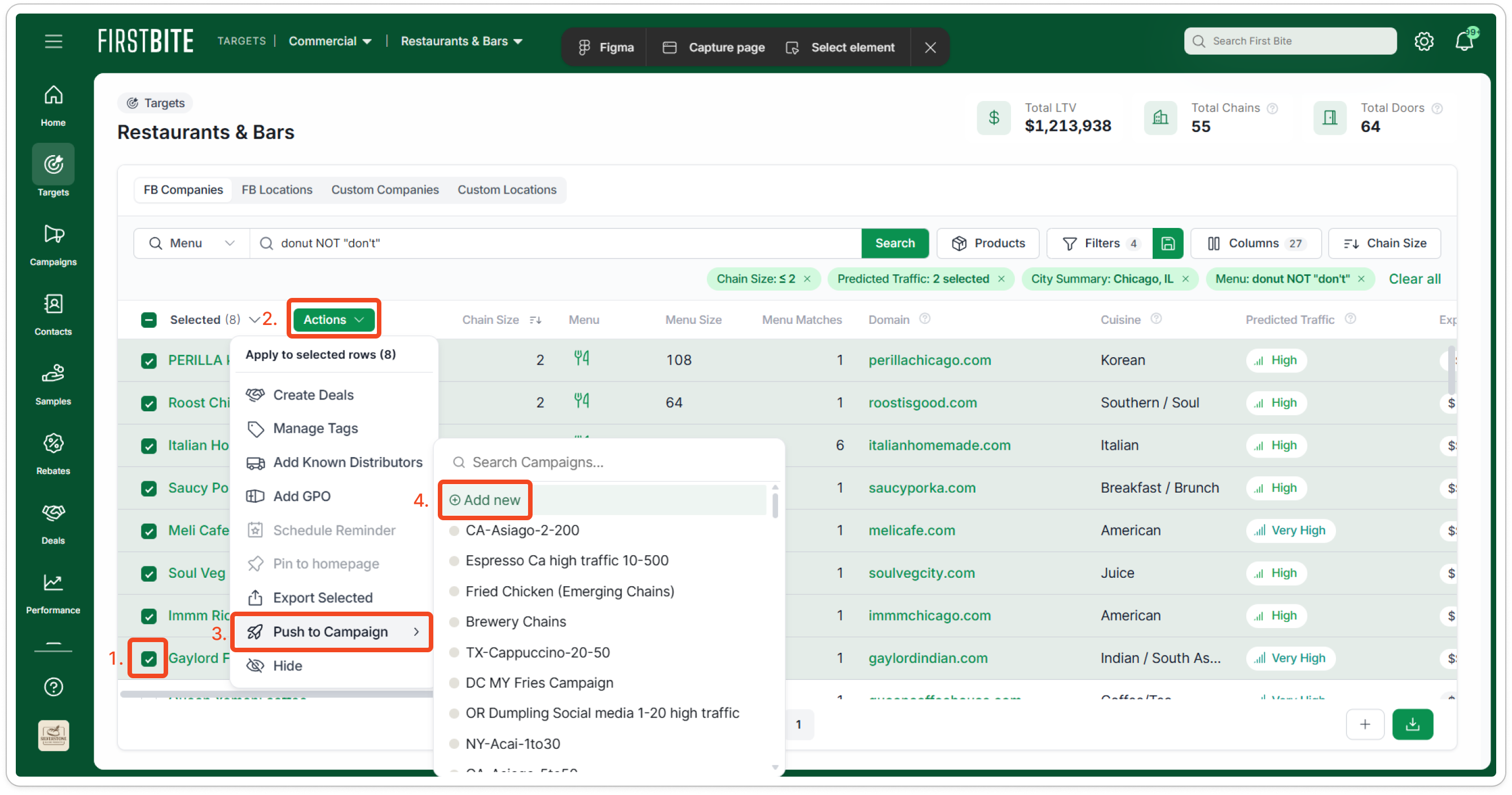Open Contacts in sidebar
The height and width of the screenshot is (795, 1512).
click(54, 314)
